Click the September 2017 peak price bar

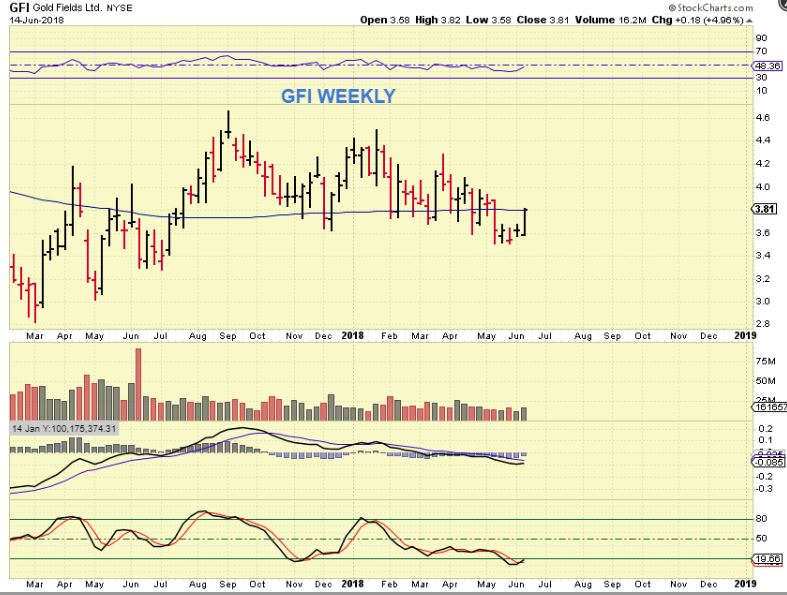(x=228, y=125)
